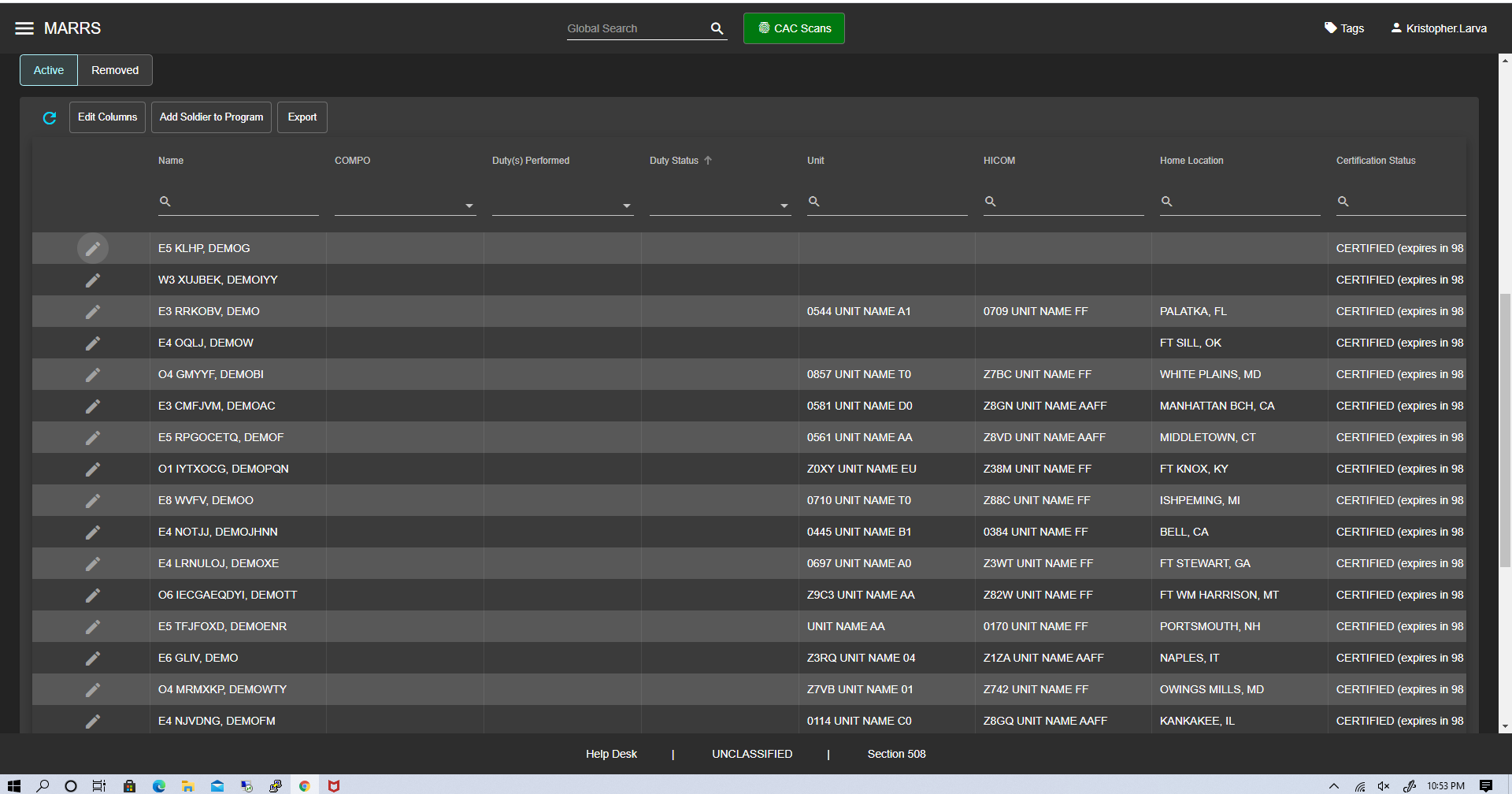Edit row O6 IECGAEQDYI, DEMOTT
The width and height of the screenshot is (1512, 794).
click(x=93, y=595)
